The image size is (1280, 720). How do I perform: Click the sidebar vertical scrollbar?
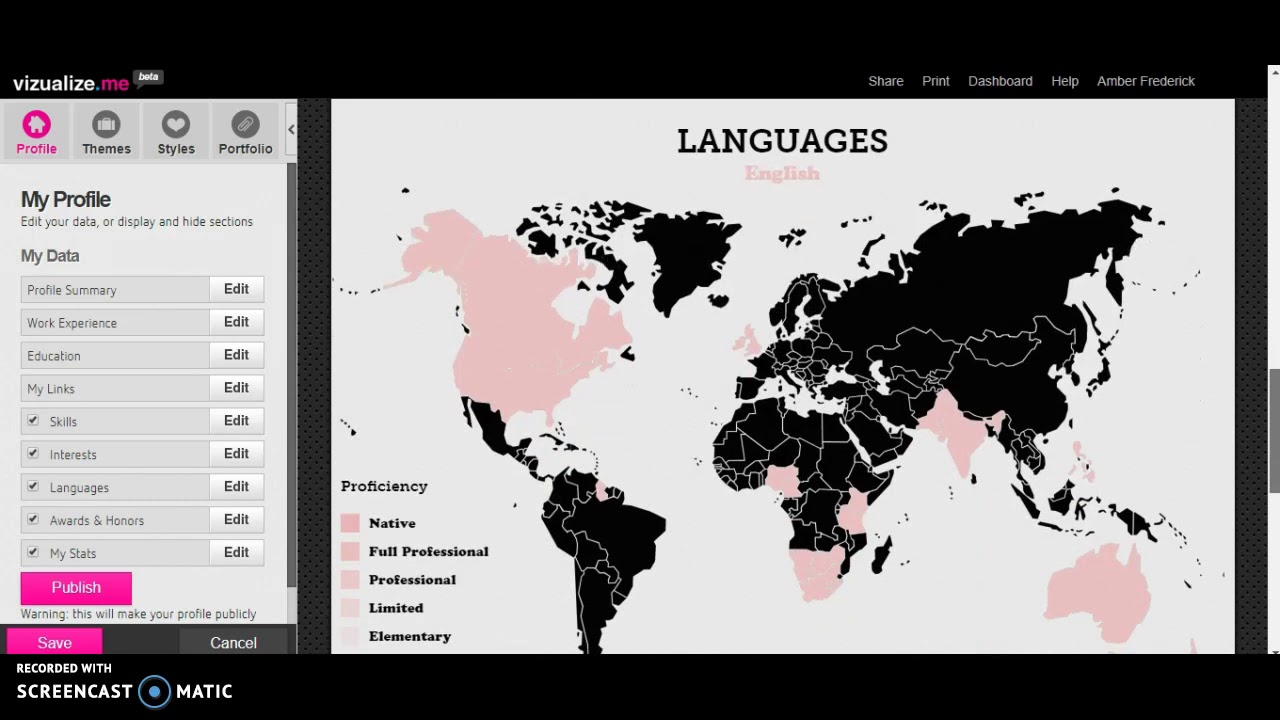click(x=292, y=374)
